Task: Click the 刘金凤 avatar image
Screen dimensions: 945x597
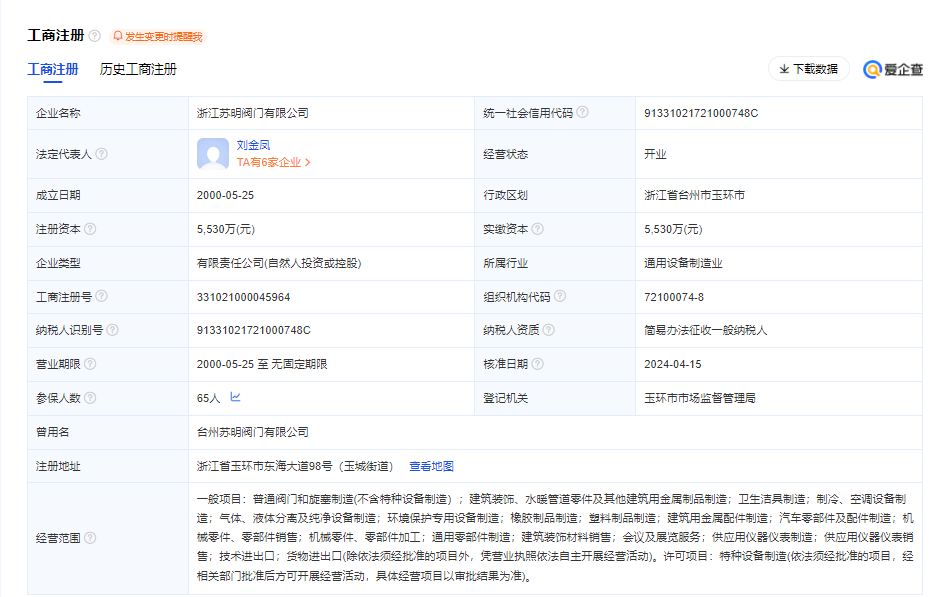Action: pyautogui.click(x=213, y=154)
